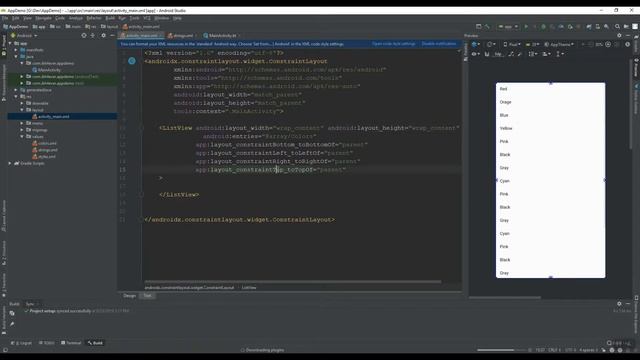Toggle the autoconnect magnet icon in Preview
Image resolution: width=640 pixels, height=360 pixels.
click(x=487, y=53)
